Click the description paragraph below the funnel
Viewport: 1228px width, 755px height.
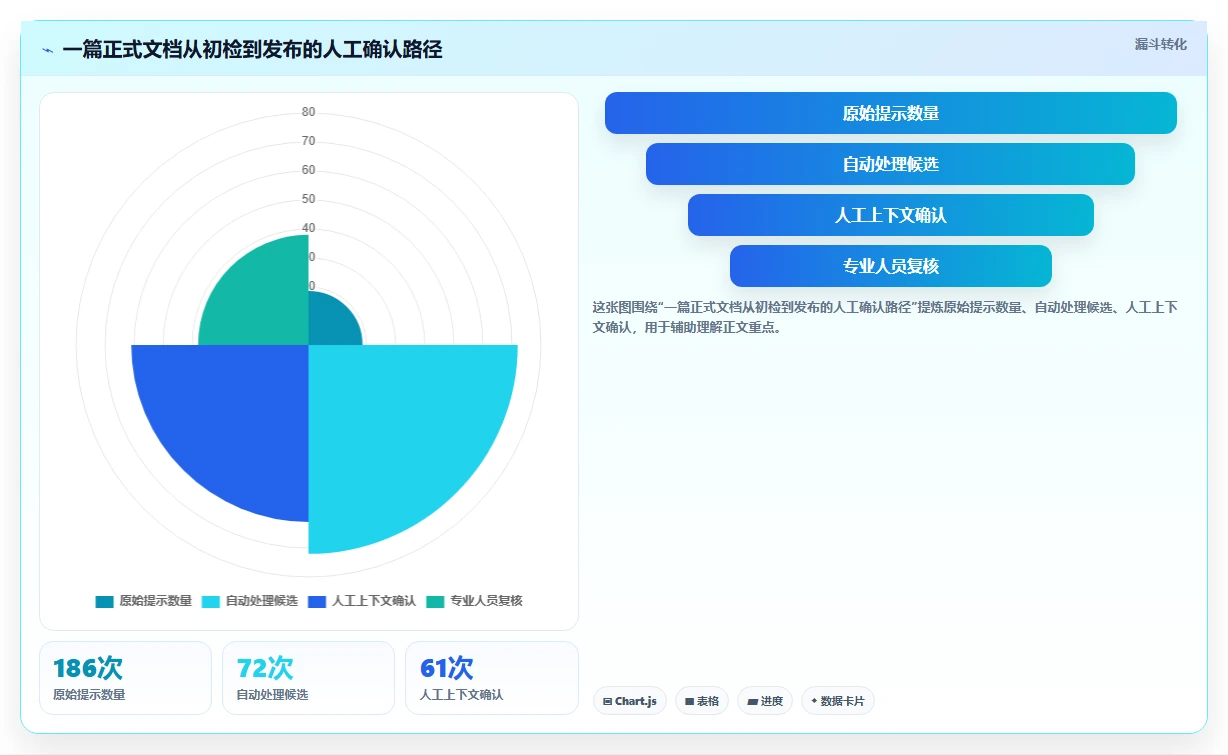(885, 316)
